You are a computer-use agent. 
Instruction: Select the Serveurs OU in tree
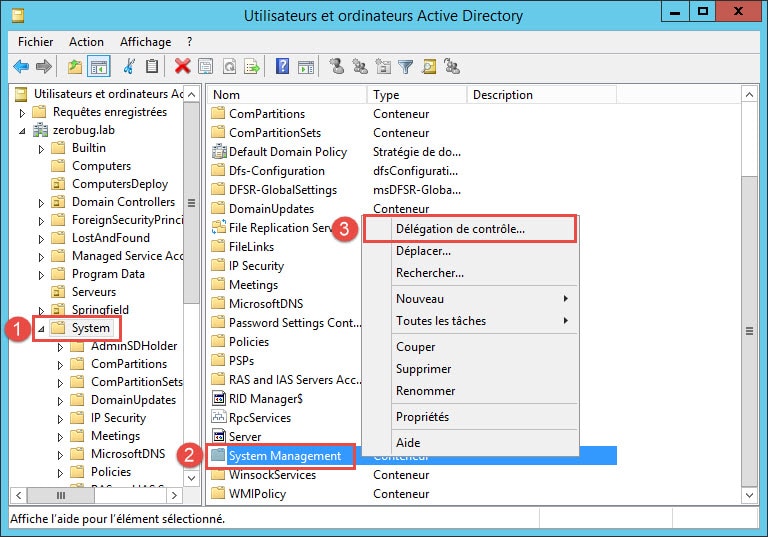(94, 292)
